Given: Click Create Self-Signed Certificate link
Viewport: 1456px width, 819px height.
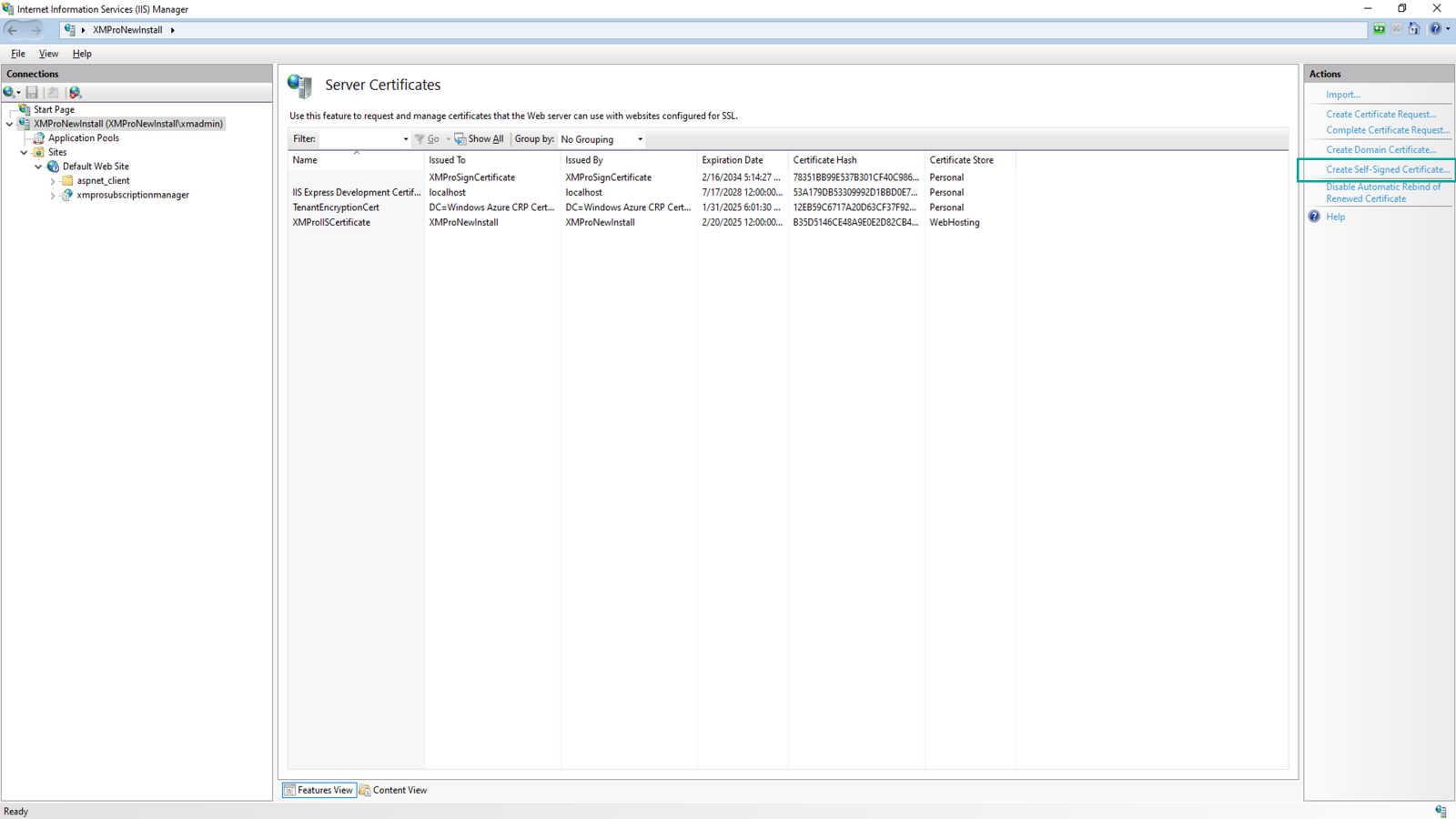Looking at the screenshot, I should pos(1388,169).
